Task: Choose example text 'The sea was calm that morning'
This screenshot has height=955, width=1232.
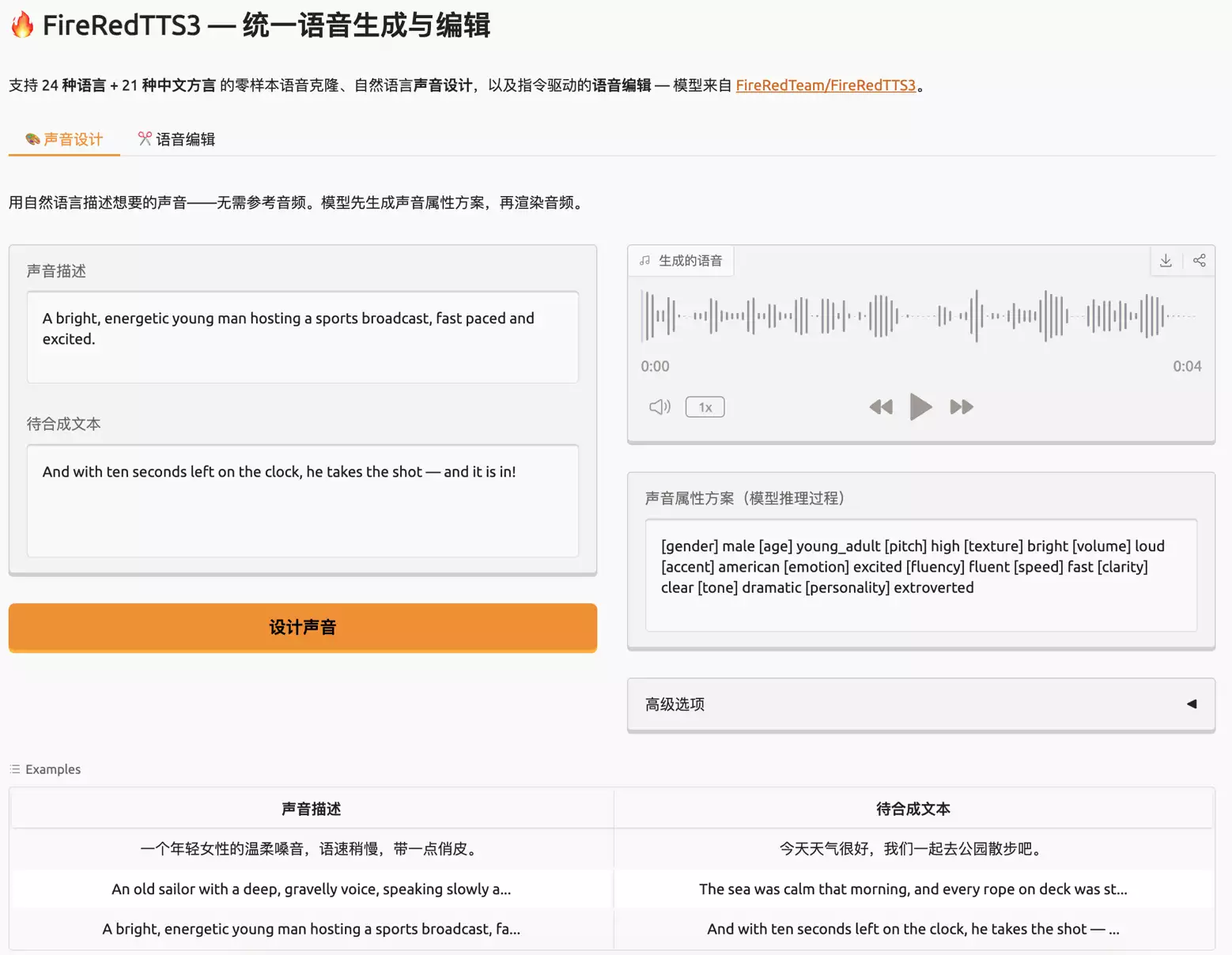Action: [913, 889]
